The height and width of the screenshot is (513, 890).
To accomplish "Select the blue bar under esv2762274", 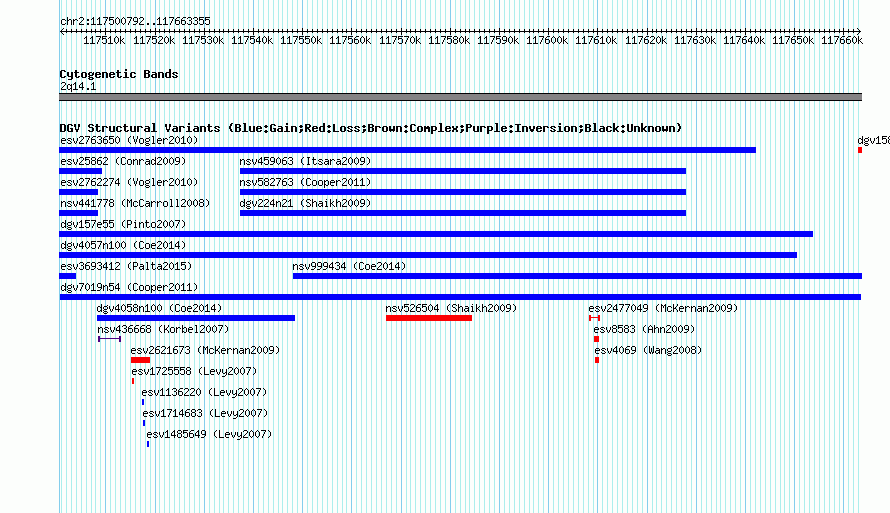I will (78, 192).
